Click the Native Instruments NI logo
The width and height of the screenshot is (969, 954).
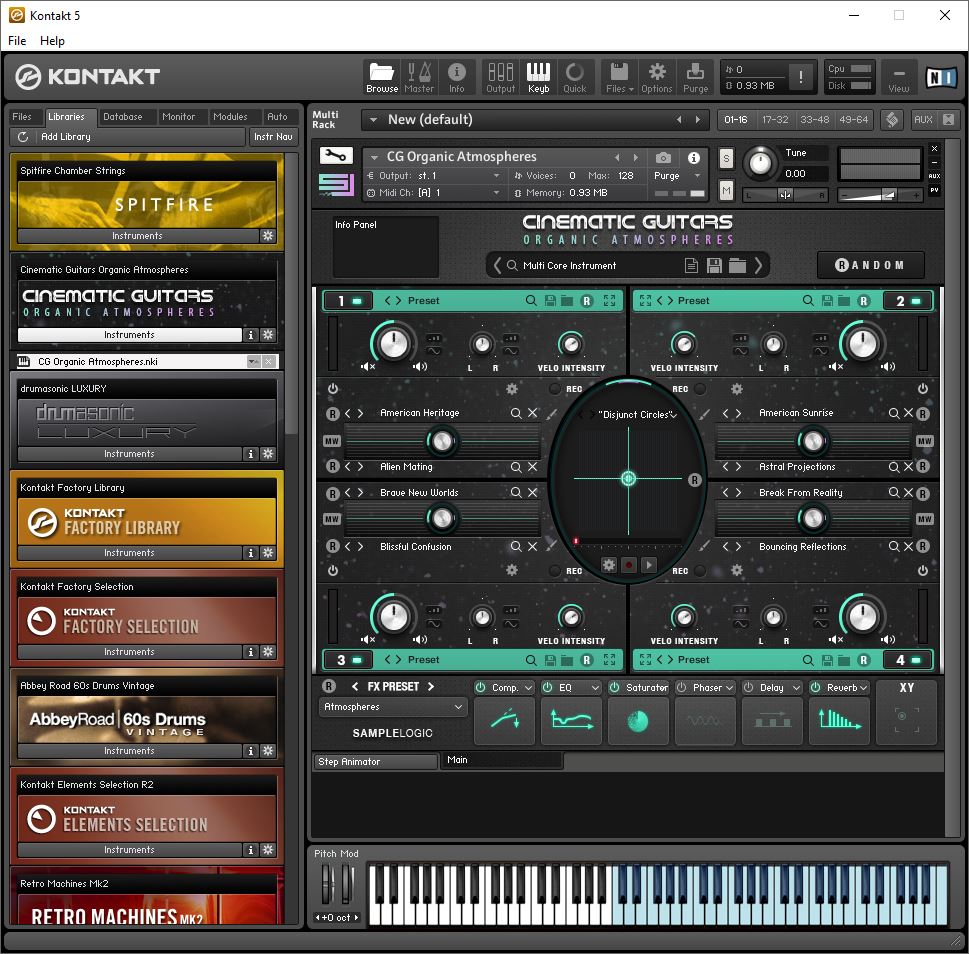pos(941,77)
